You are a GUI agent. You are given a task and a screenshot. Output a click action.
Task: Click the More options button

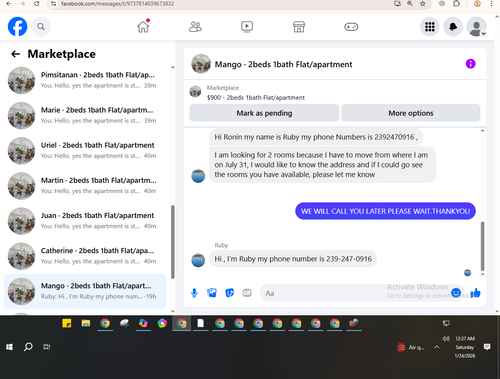point(411,113)
